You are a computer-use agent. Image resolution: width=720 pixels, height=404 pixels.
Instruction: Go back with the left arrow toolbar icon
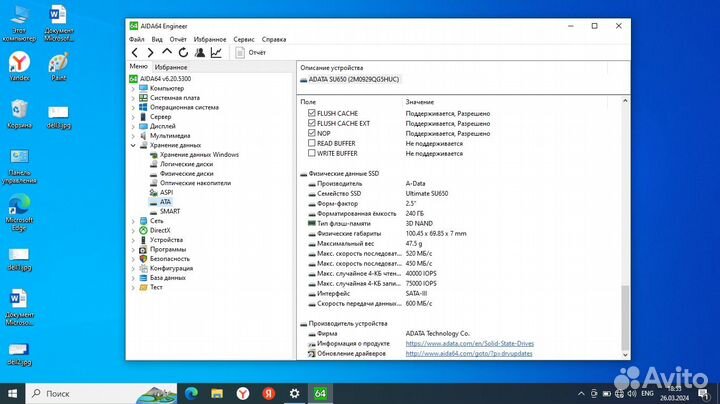(135, 53)
